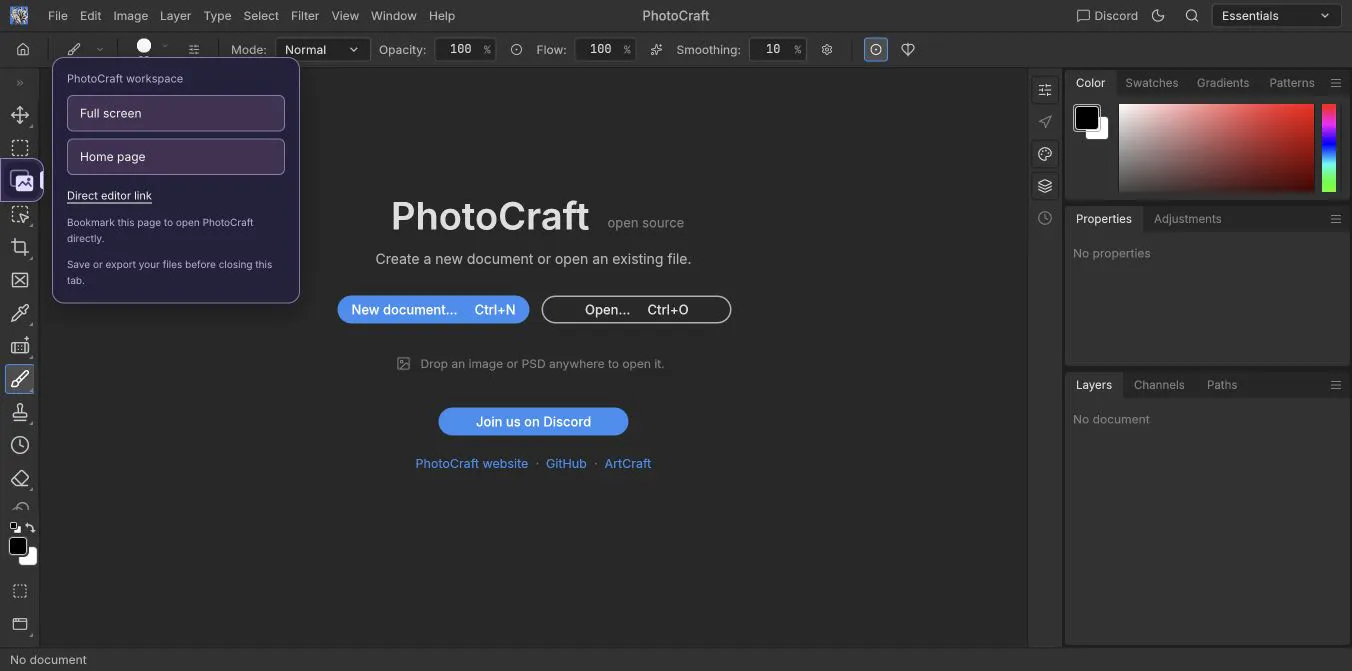Select the Clone Stamp tool
The width and height of the screenshot is (1352, 671).
pyautogui.click(x=20, y=412)
